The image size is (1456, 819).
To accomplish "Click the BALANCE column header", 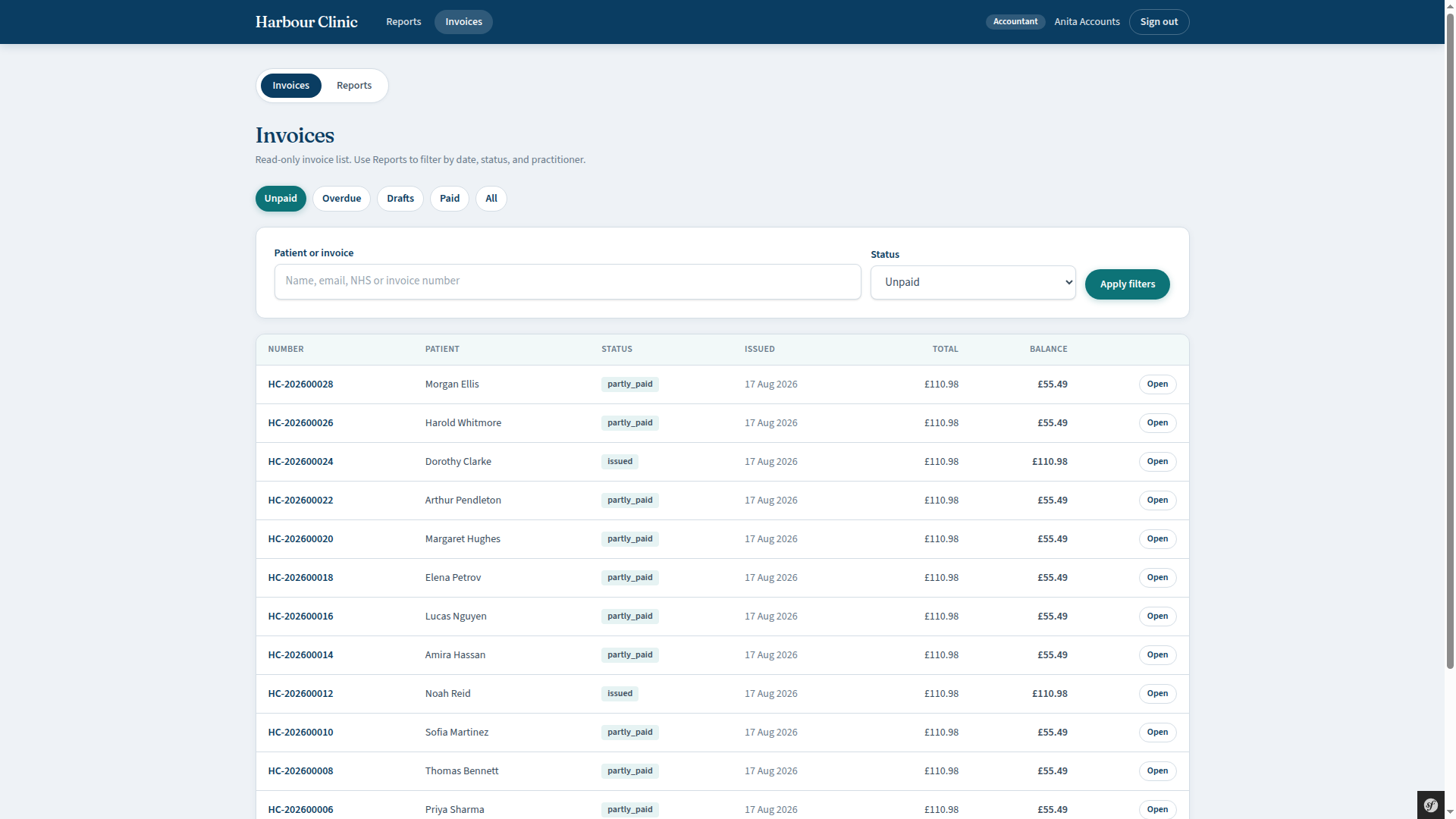I will coord(1048,350).
